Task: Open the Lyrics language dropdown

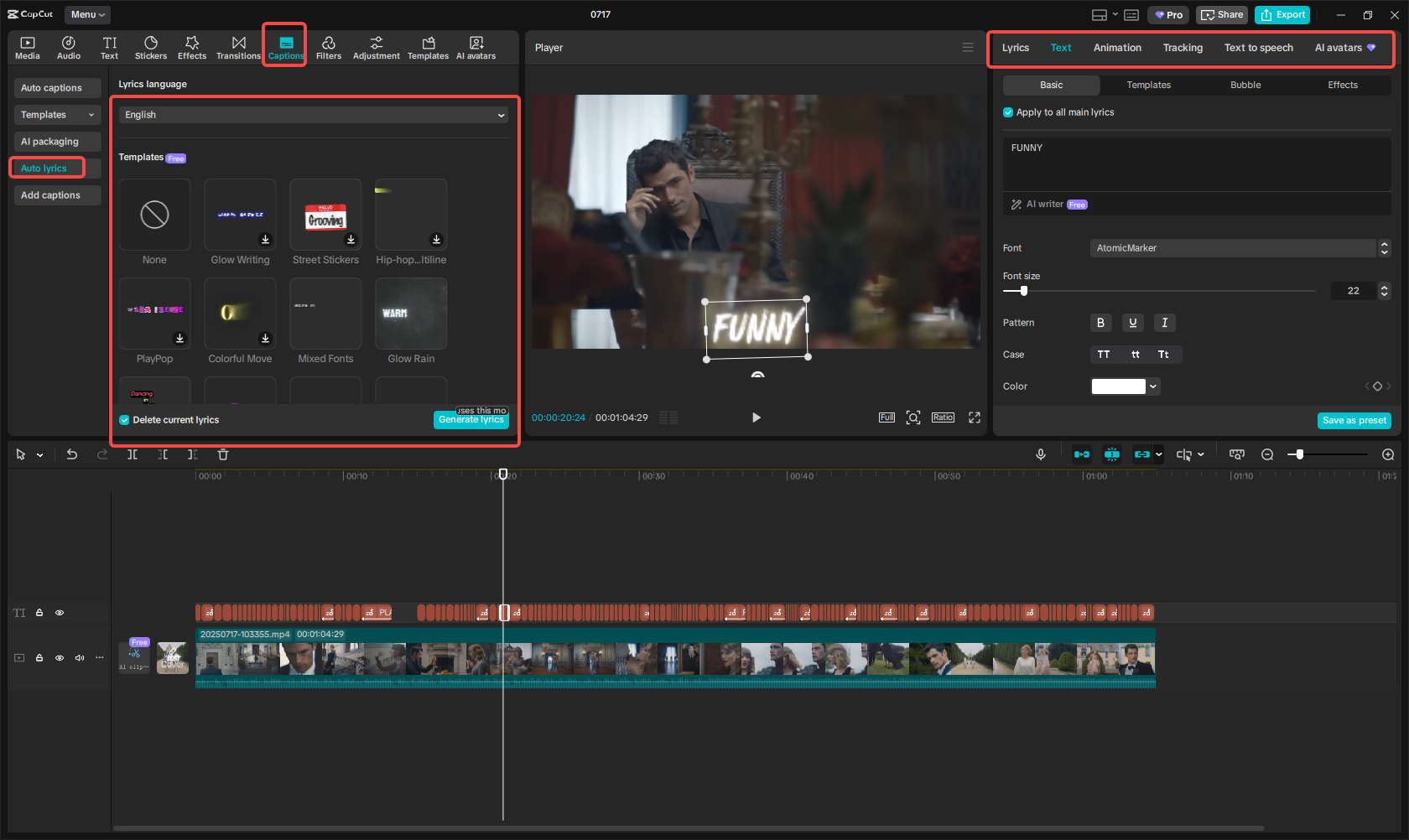Action: pos(314,115)
